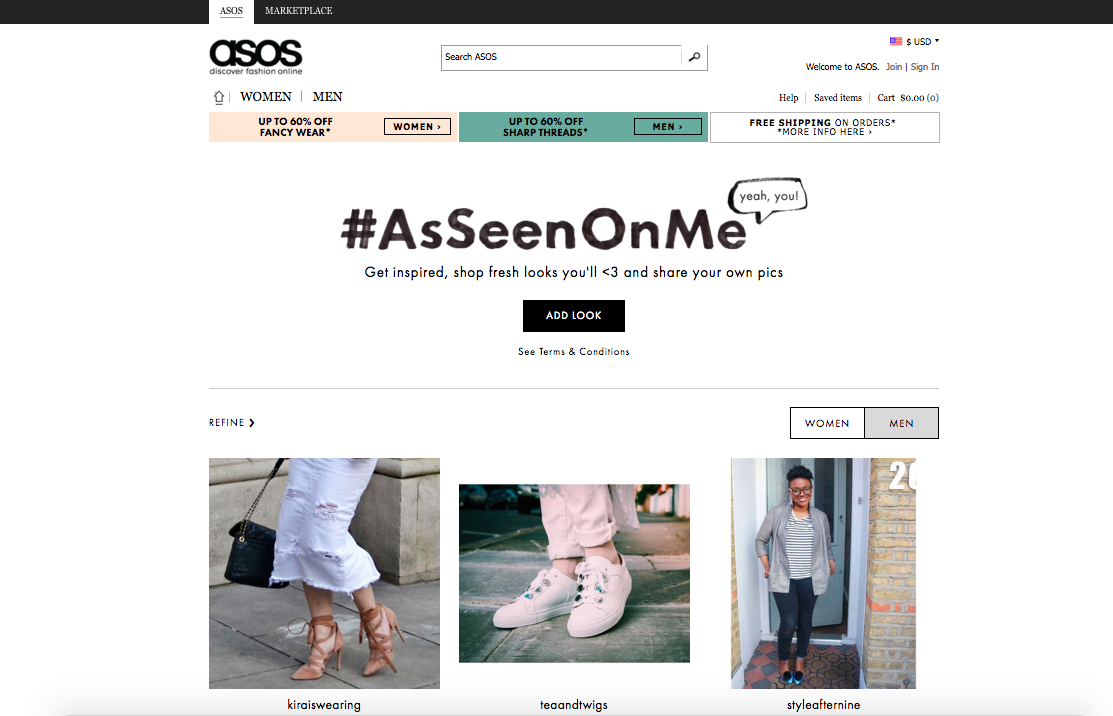Click the US flag currency icon
Image resolution: width=1113 pixels, height=716 pixels.
[x=896, y=41]
